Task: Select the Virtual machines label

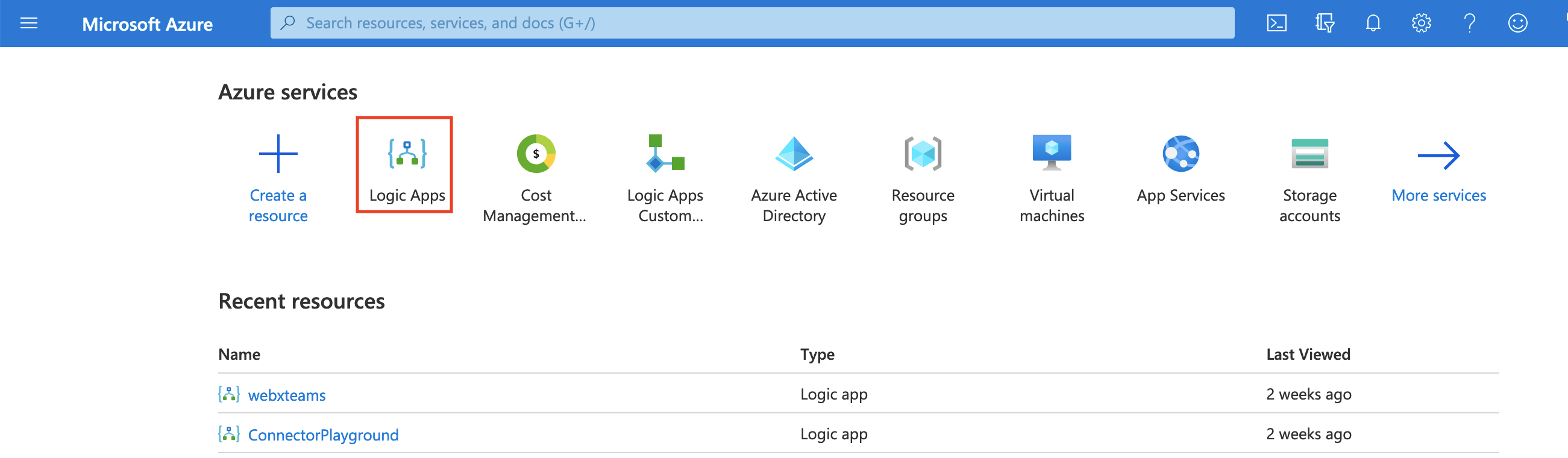Action: coord(1052,205)
